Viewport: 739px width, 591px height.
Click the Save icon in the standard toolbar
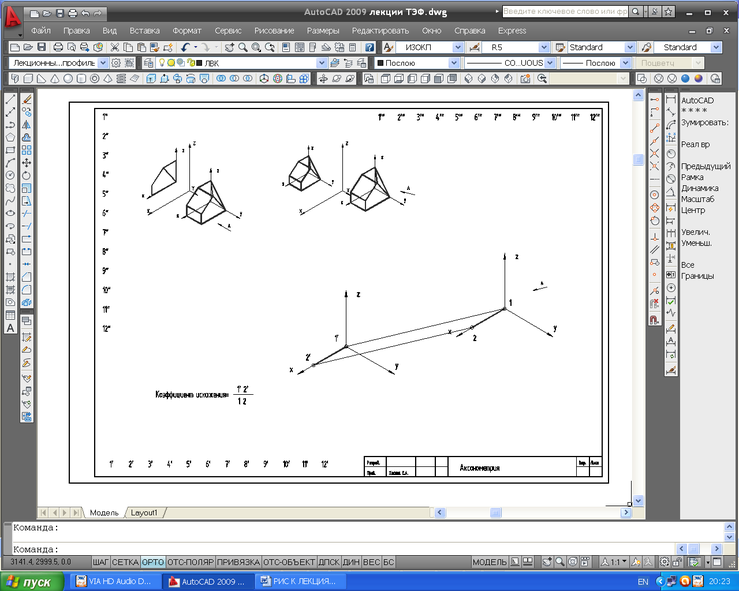41,47
